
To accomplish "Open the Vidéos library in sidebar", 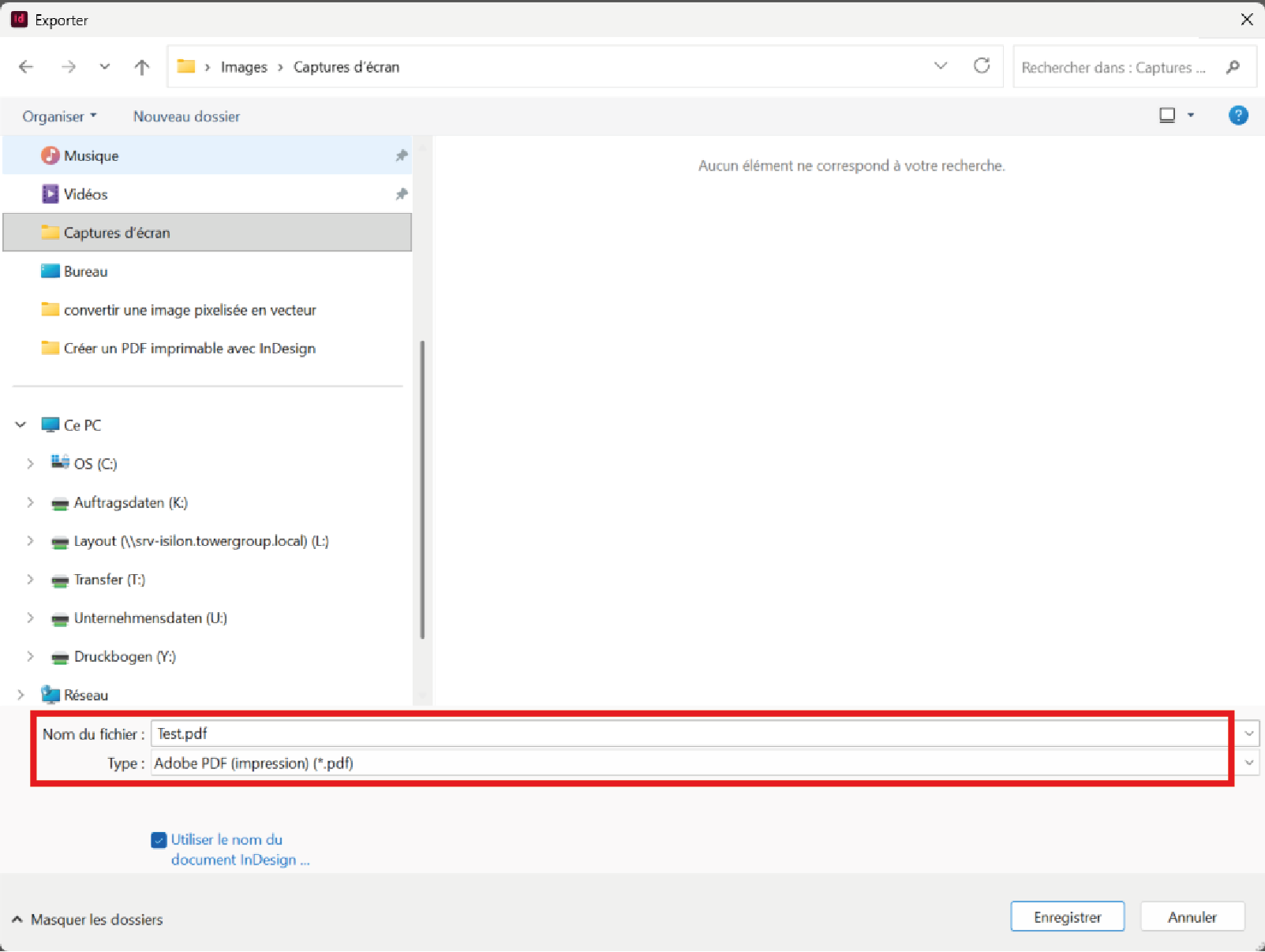I will (x=85, y=194).
